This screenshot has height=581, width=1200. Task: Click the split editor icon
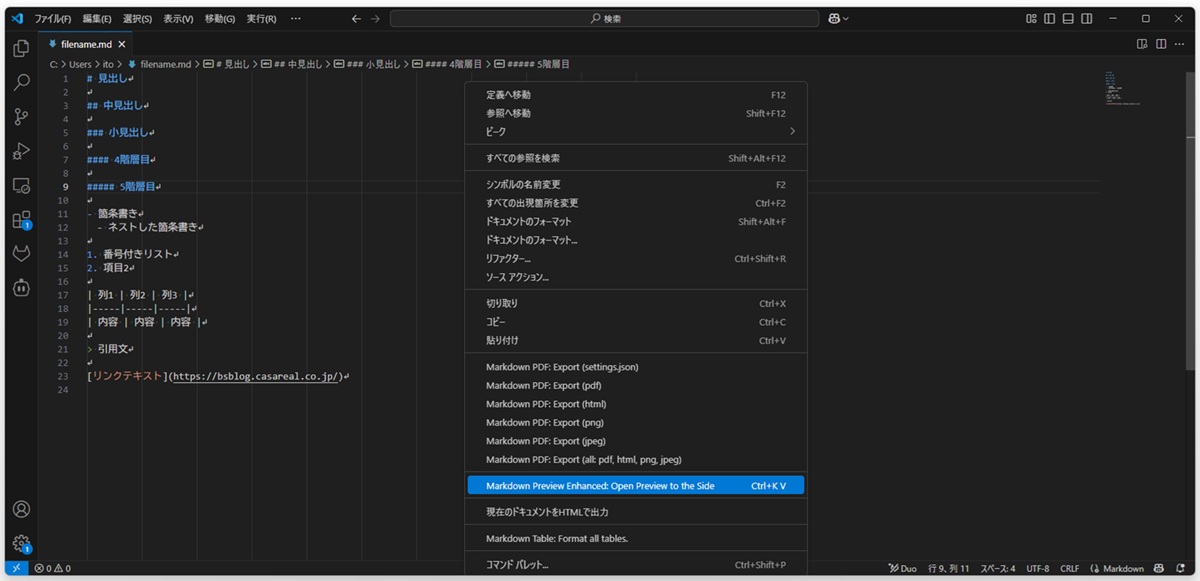[x=1161, y=44]
